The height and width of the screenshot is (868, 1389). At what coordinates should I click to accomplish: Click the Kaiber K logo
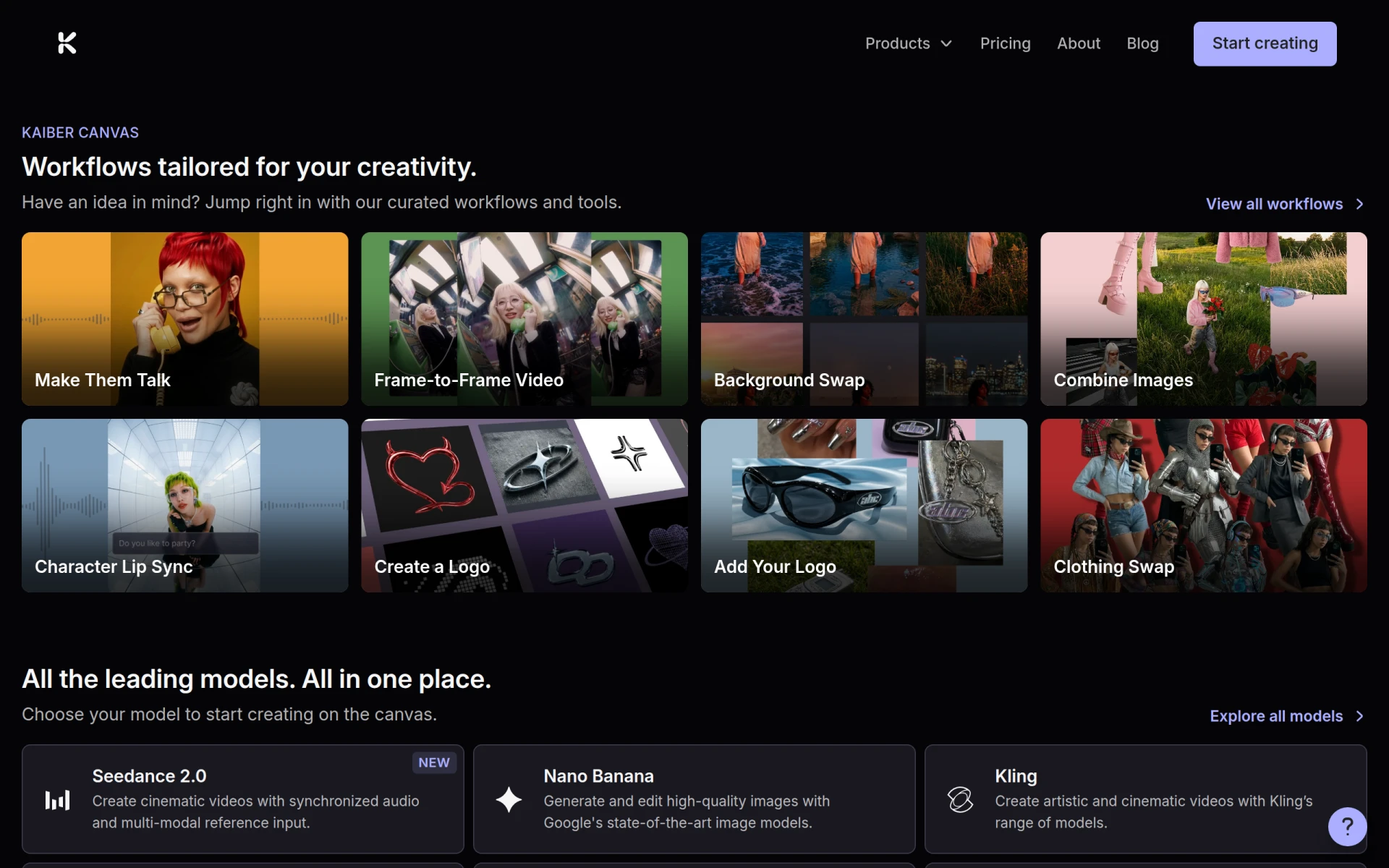(67, 43)
